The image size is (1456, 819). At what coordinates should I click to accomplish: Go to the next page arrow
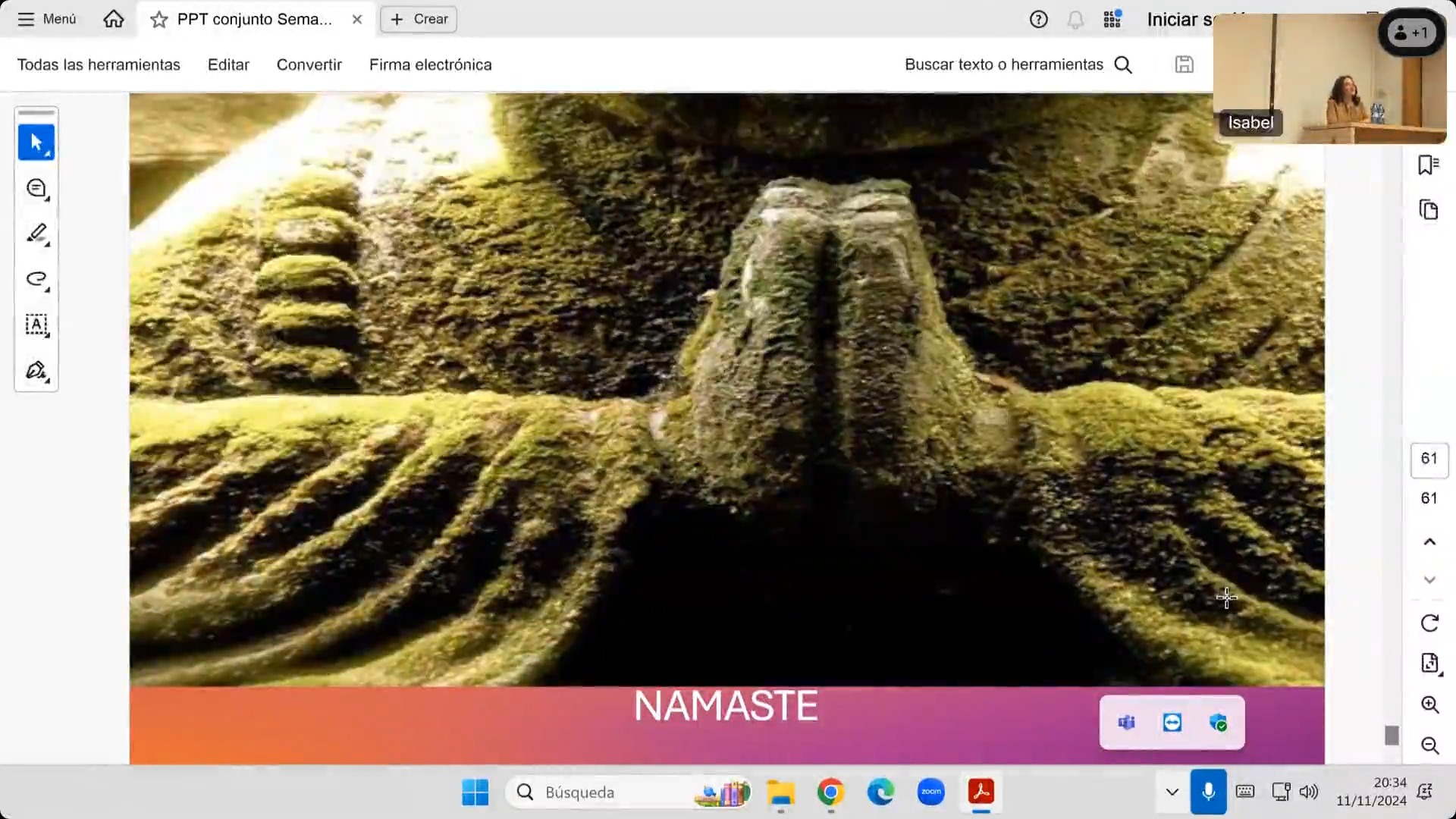(x=1429, y=580)
